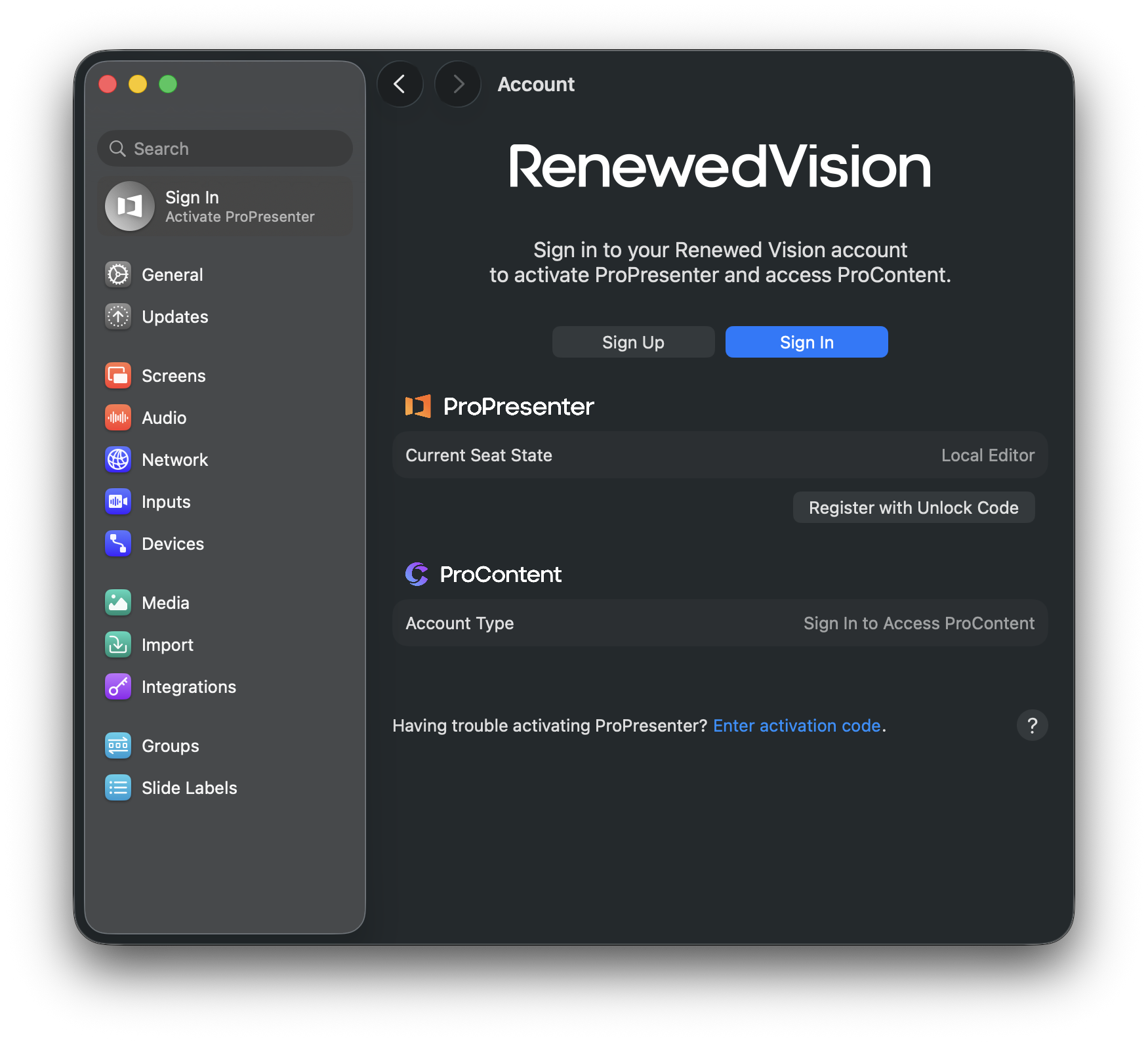Image resolution: width=1148 pixels, height=1042 pixels.
Task: Click the Current Seat State label
Action: coord(479,455)
